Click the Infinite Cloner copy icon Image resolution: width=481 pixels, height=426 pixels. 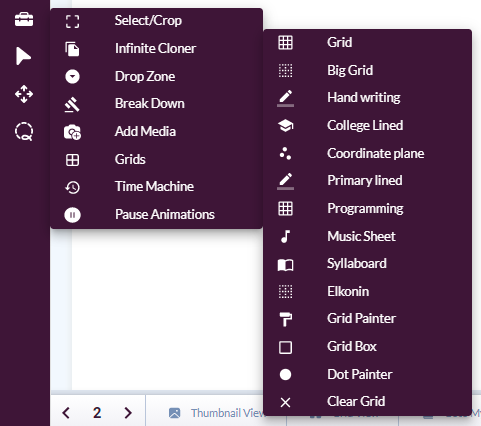(x=72, y=49)
